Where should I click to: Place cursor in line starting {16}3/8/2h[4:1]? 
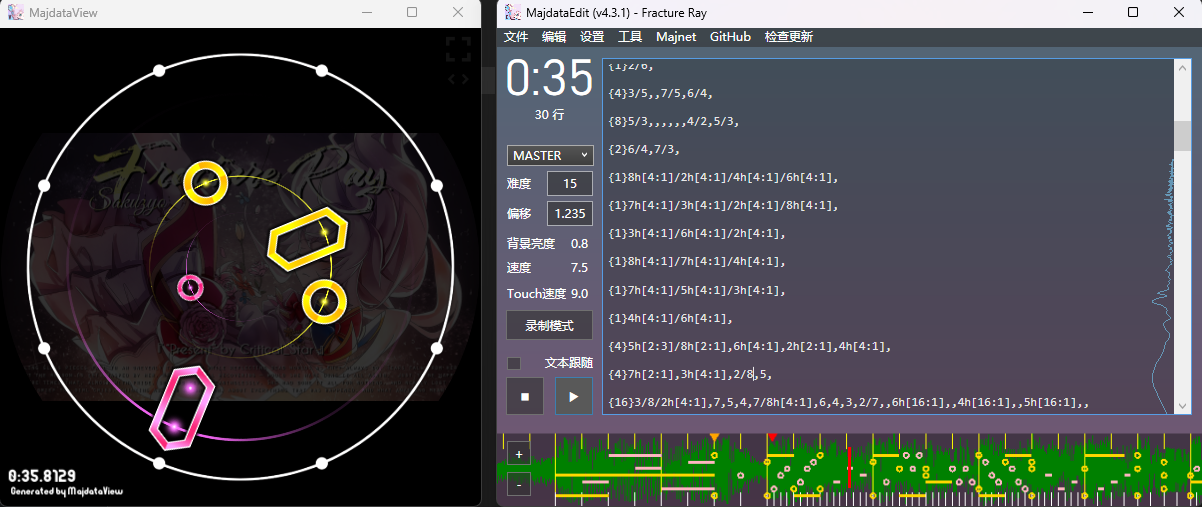(x=848, y=402)
